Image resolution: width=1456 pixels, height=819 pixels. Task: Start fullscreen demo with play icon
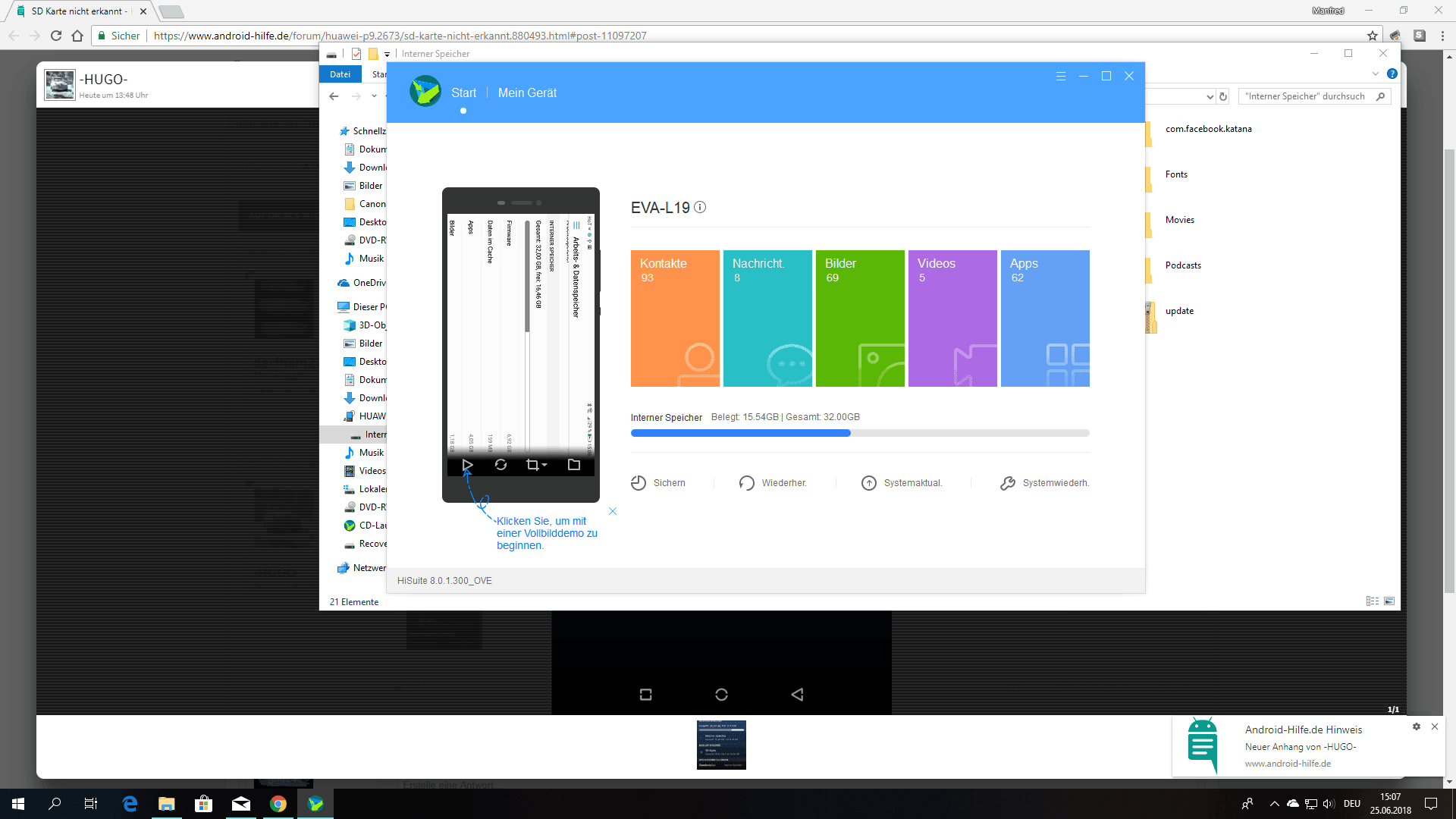tap(467, 465)
